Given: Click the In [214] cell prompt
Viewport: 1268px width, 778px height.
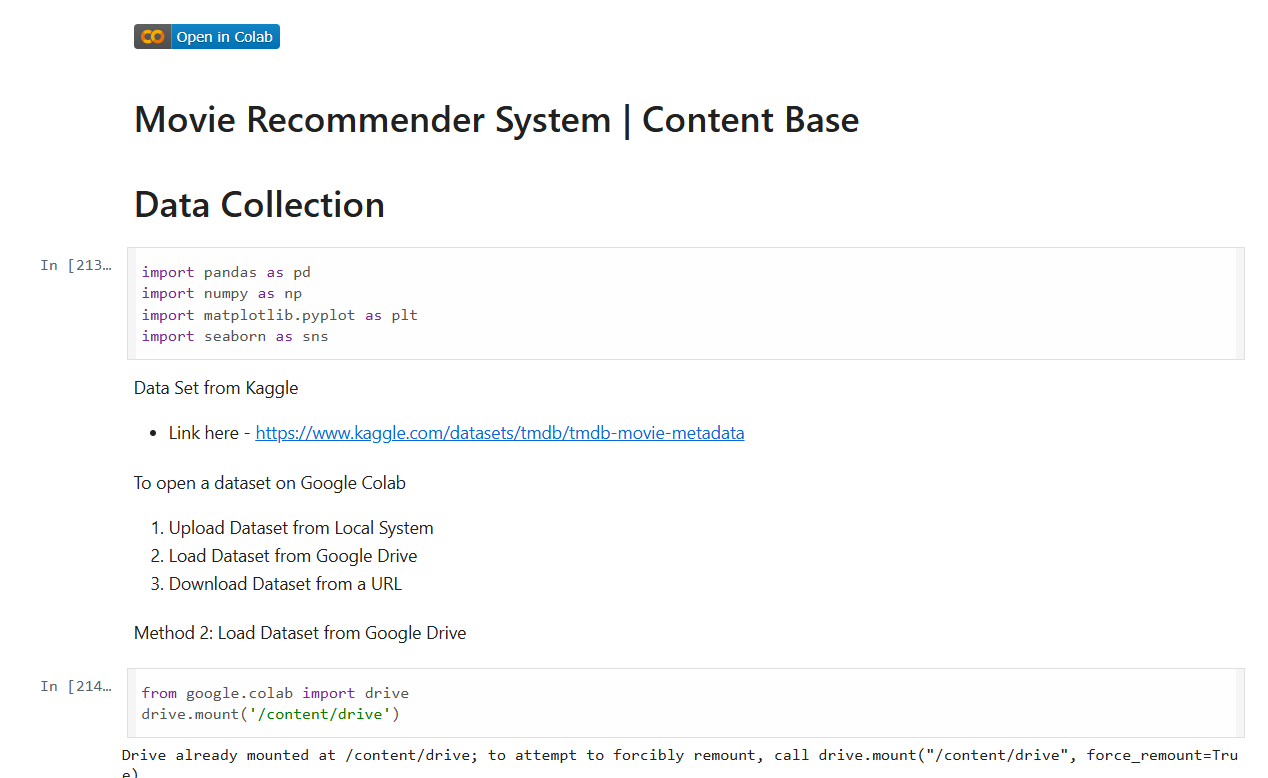Looking at the screenshot, I should pos(76,686).
